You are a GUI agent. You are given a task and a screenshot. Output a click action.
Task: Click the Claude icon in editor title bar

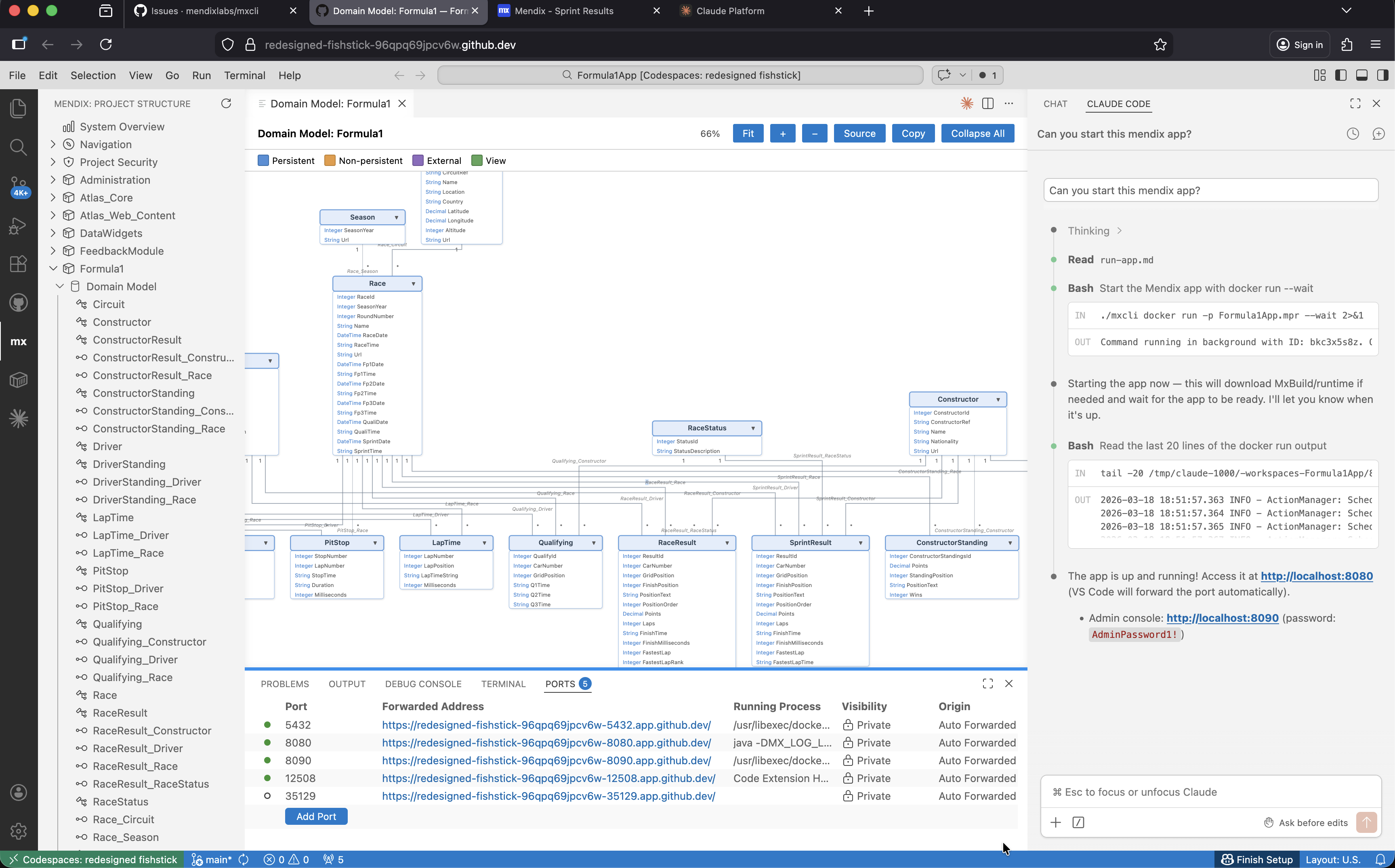[966, 103]
